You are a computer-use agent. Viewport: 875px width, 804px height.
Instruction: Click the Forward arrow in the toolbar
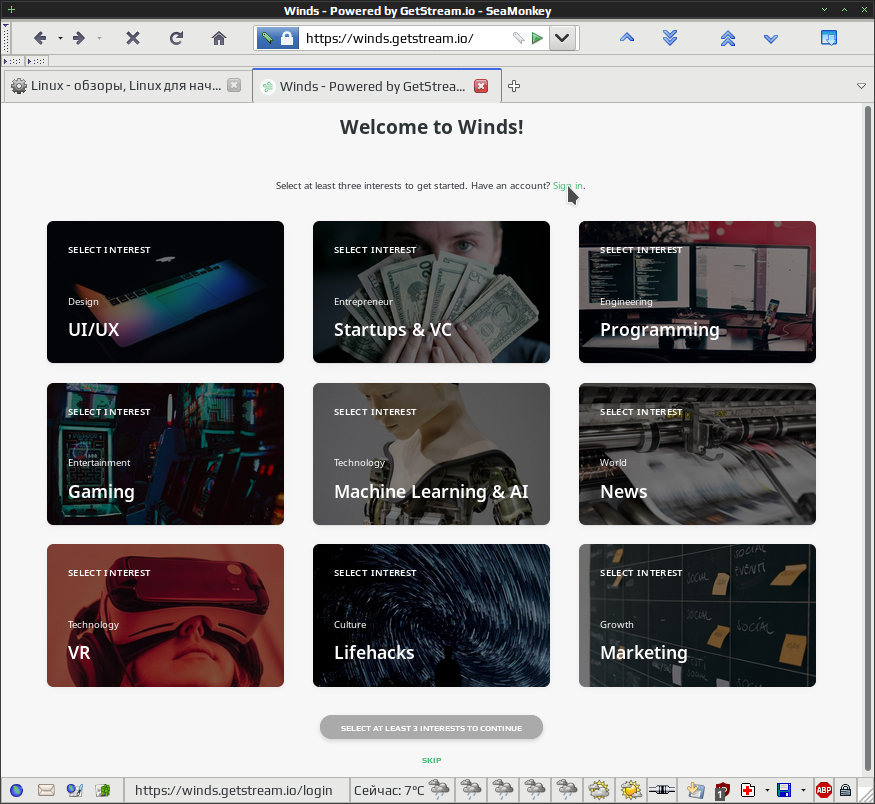click(x=79, y=38)
